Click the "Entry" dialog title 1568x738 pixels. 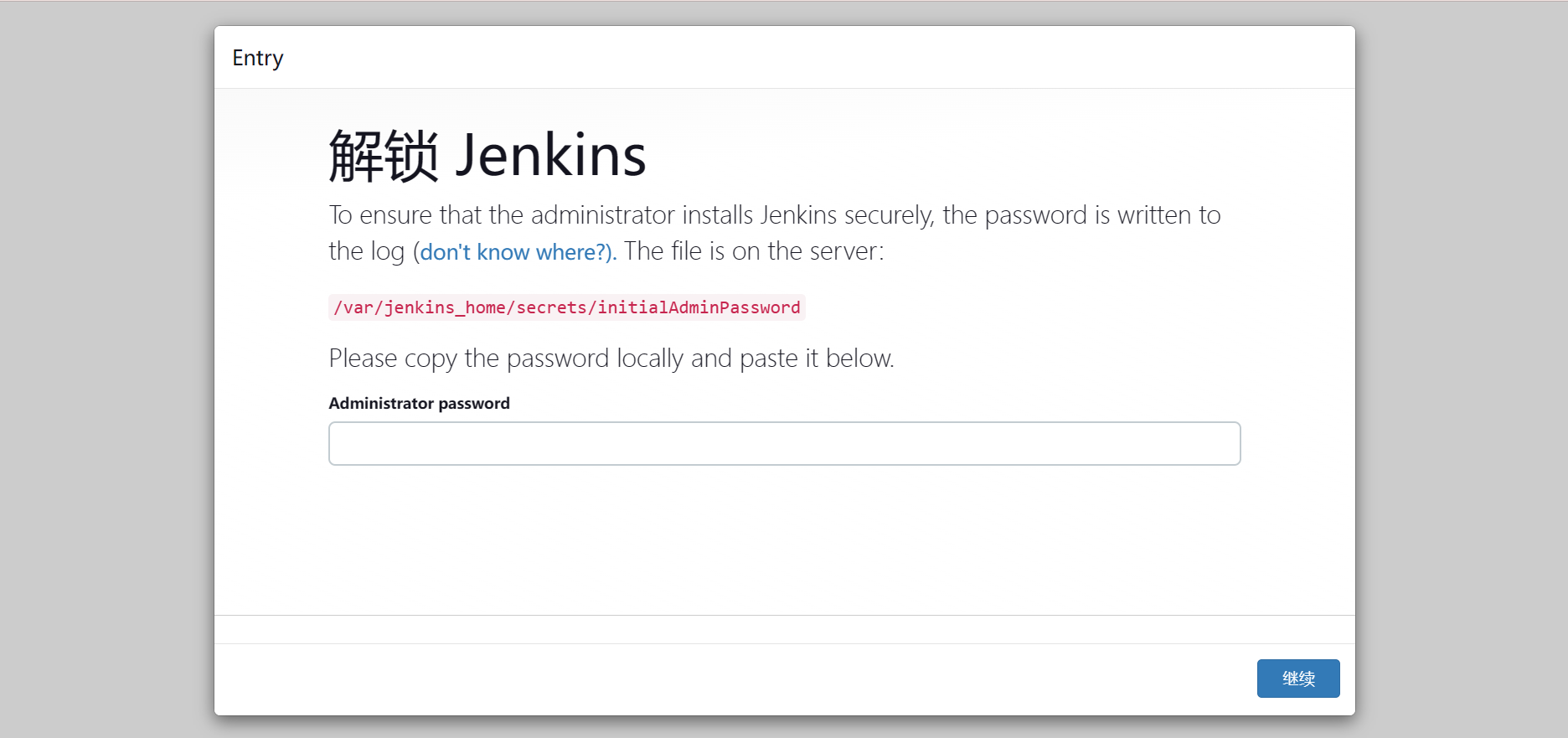pyautogui.click(x=258, y=58)
